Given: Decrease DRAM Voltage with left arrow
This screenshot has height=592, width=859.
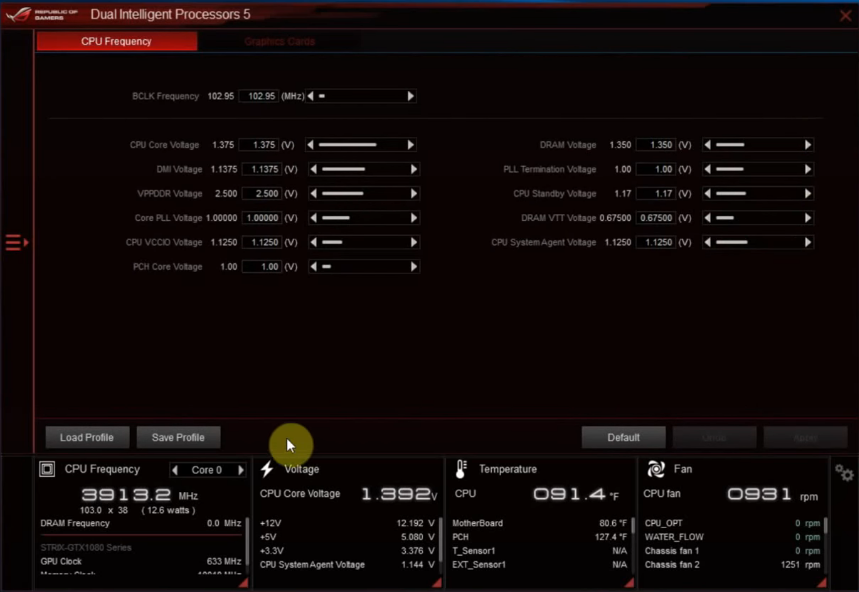Looking at the screenshot, I should [x=707, y=145].
